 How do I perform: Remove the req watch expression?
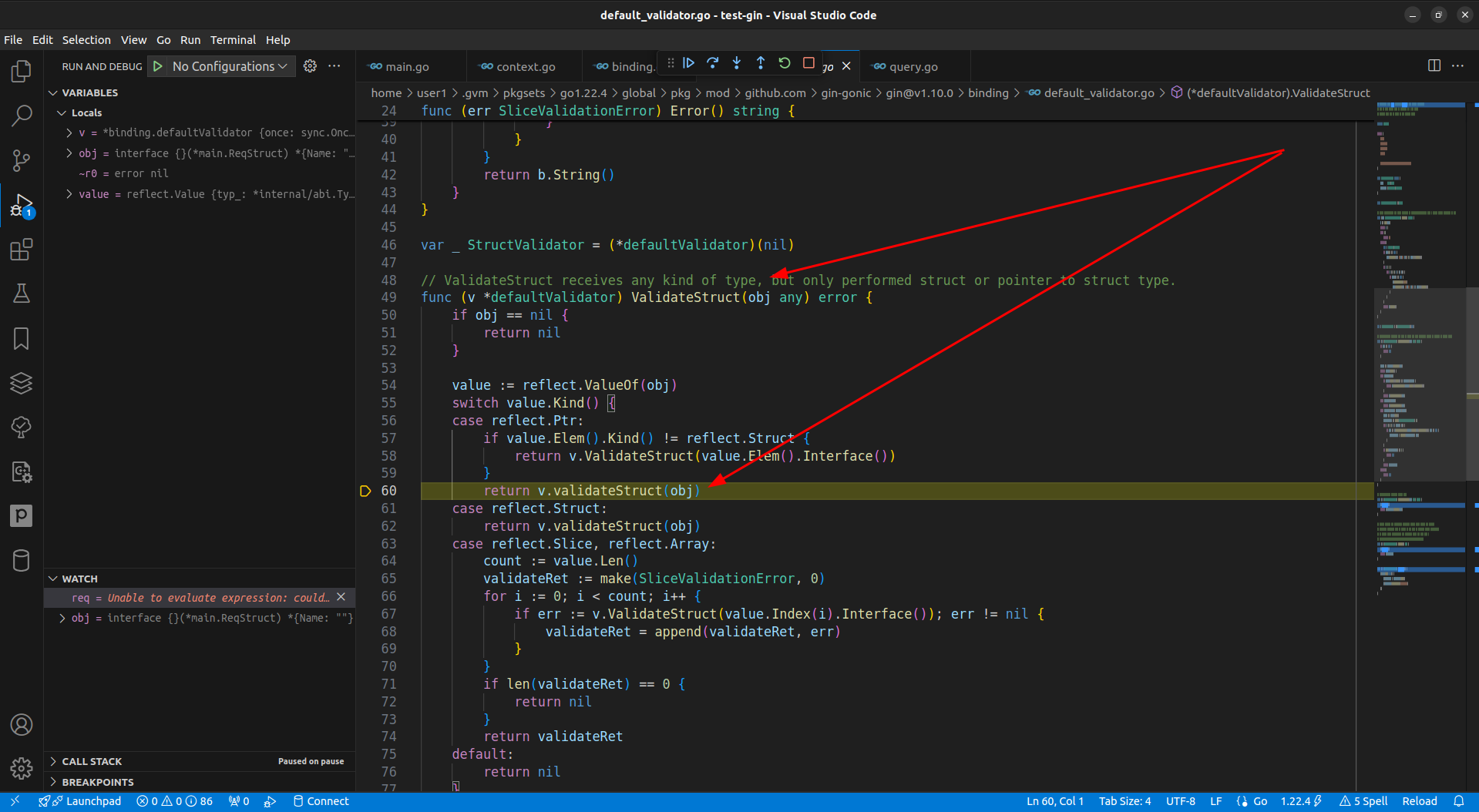coord(341,597)
